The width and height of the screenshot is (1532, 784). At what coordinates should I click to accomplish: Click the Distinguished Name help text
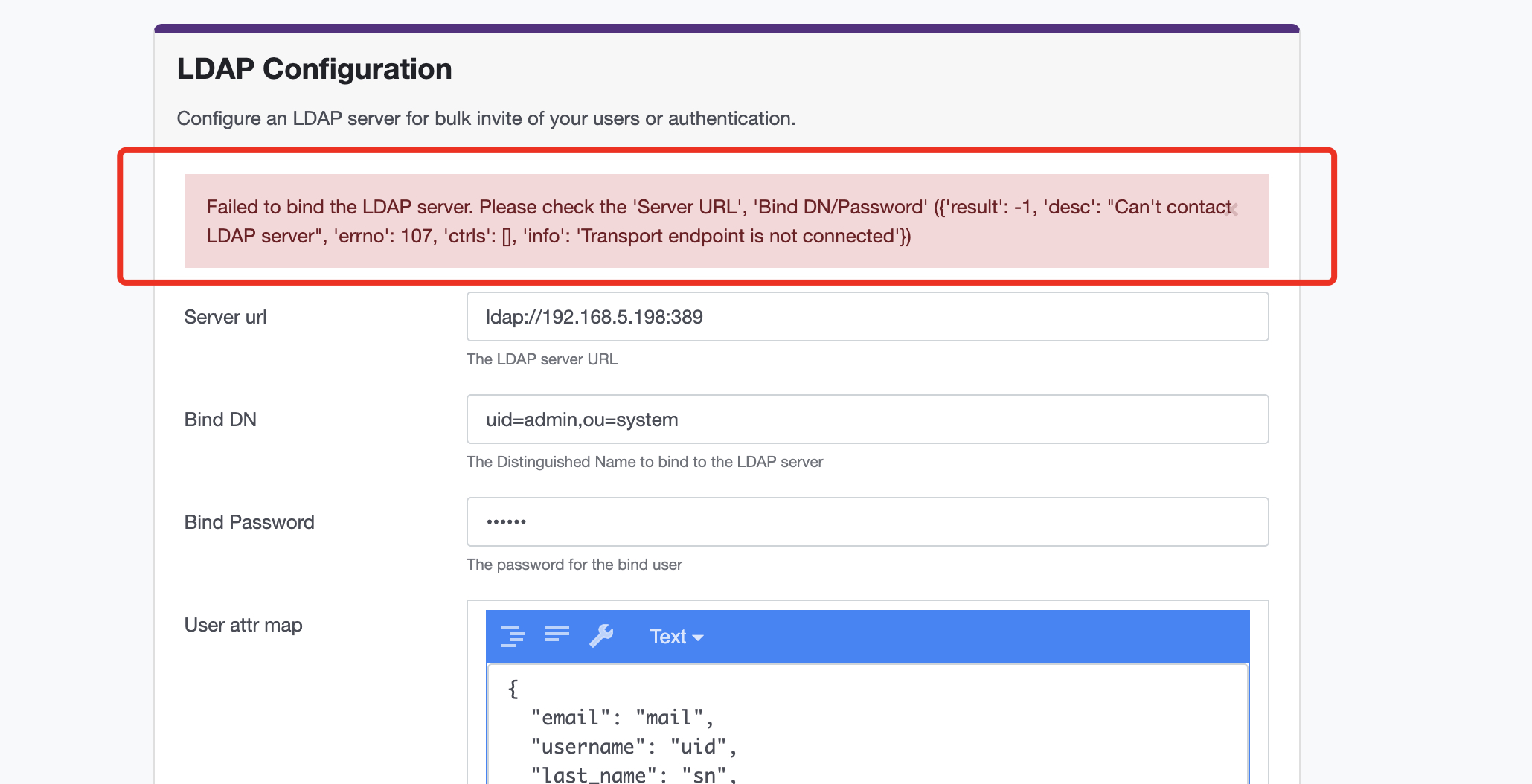644,462
